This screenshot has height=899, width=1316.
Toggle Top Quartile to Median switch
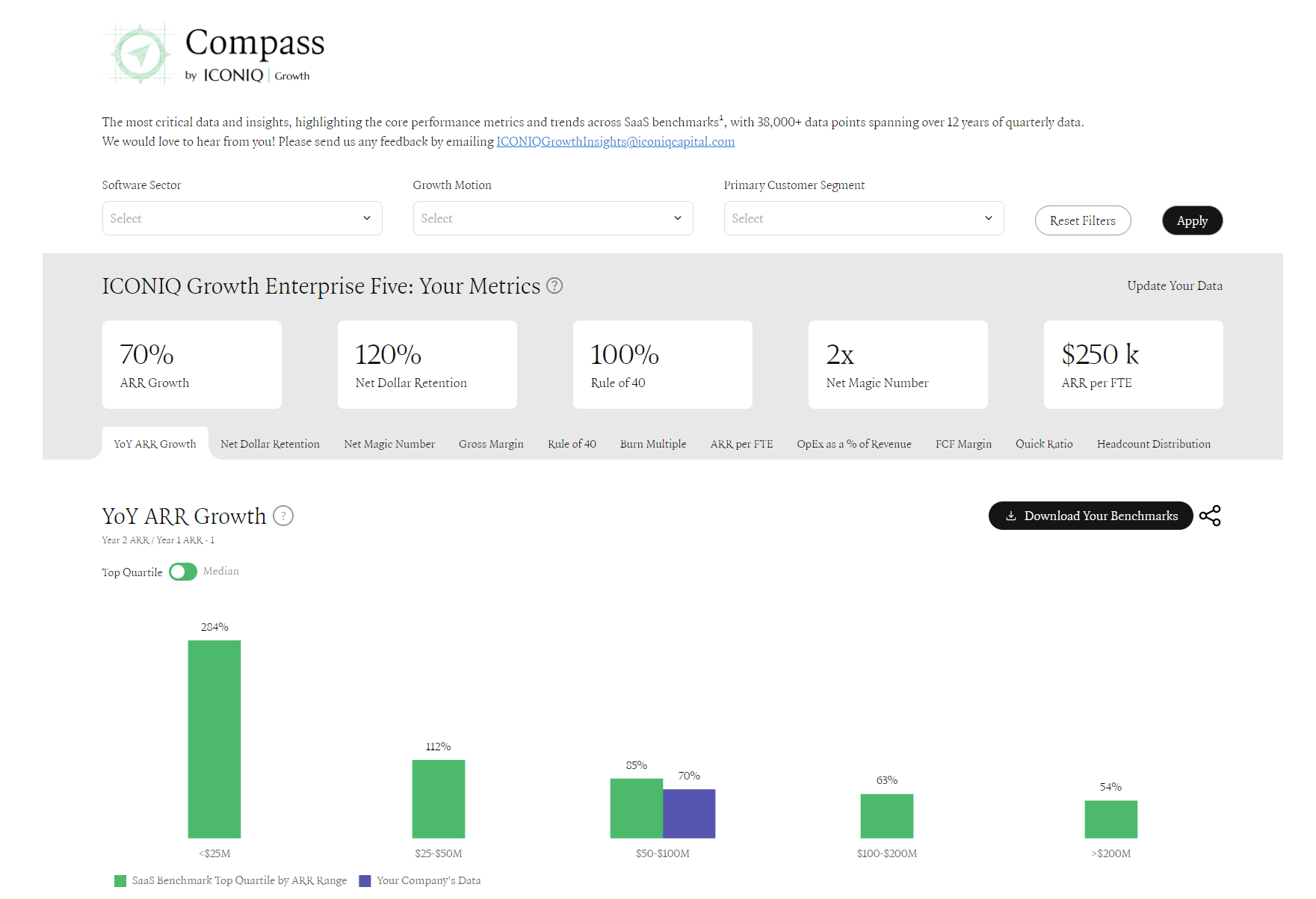[x=183, y=572]
